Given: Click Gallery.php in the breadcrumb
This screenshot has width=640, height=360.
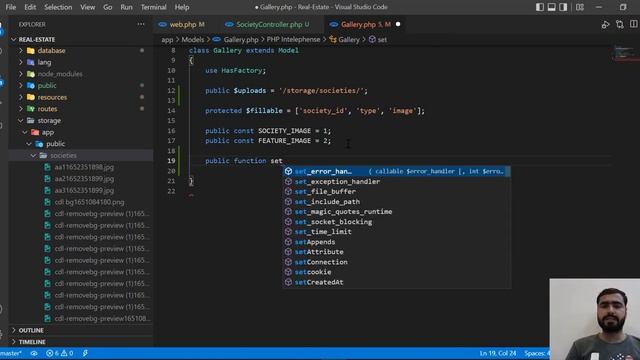Looking at the screenshot, I should pos(241,40).
